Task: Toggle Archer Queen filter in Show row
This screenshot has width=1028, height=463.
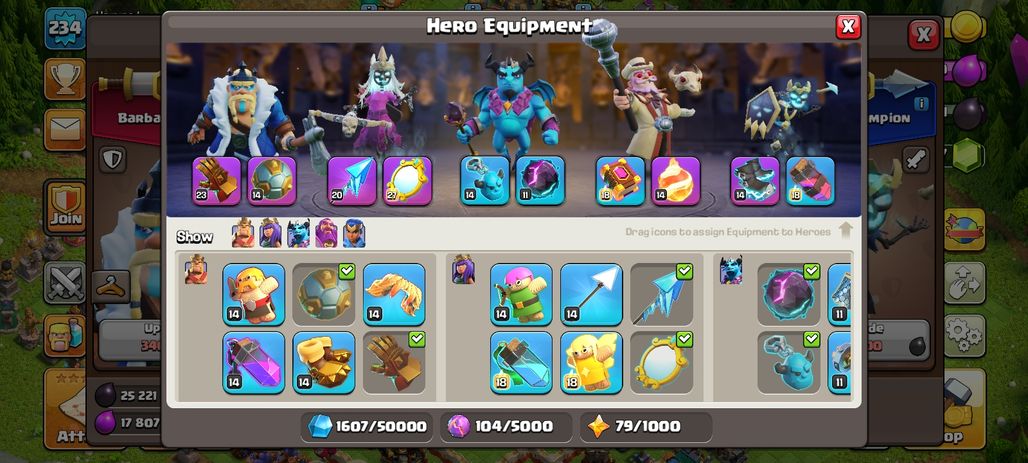Action: [x=270, y=233]
